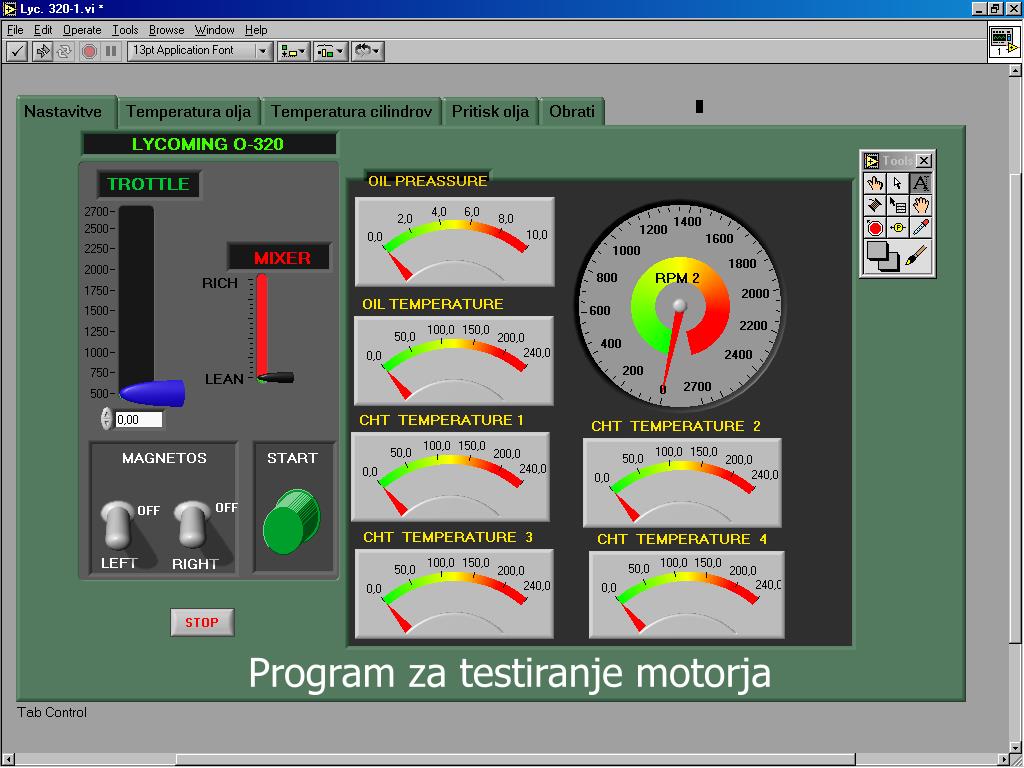Click the TROTTLE label

point(149,184)
